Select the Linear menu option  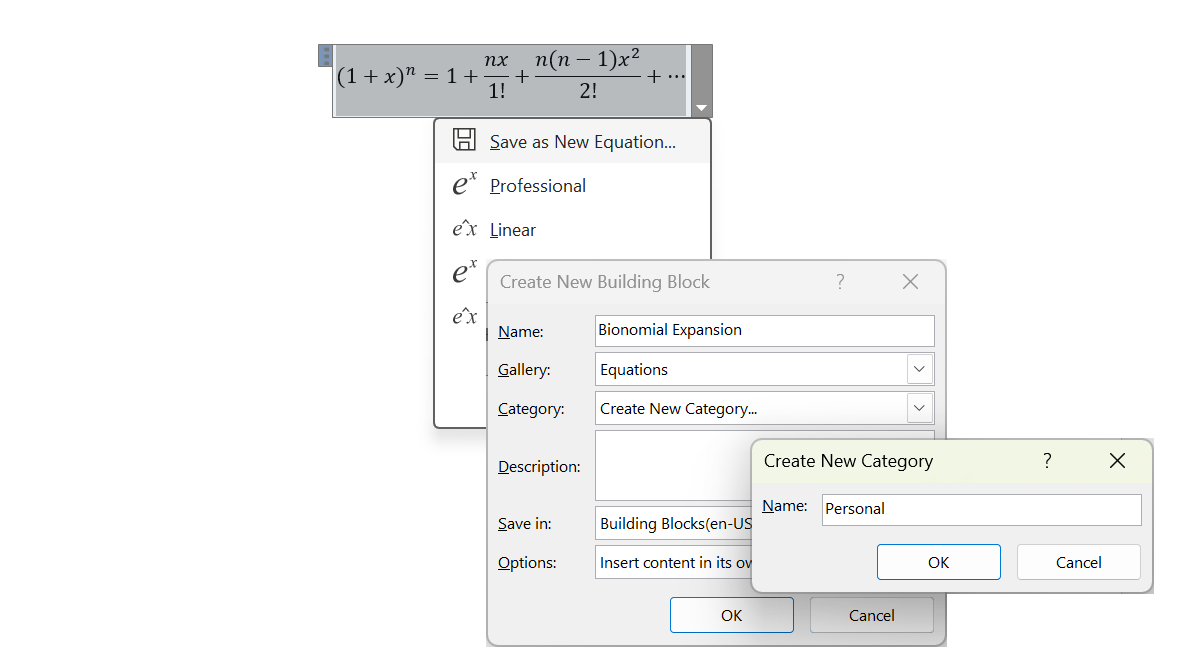[x=513, y=230]
